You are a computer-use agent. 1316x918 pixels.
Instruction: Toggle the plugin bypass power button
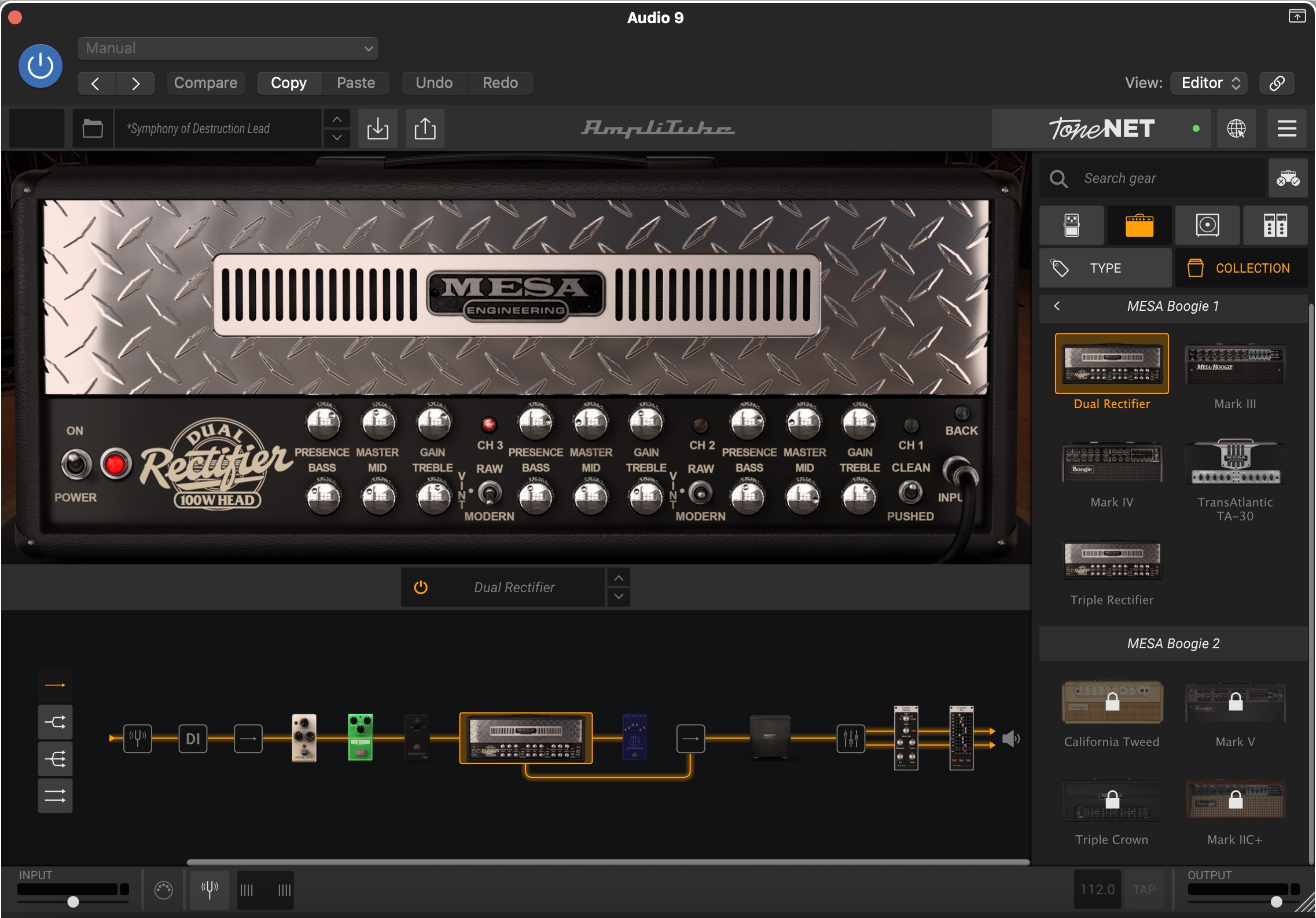tap(41, 66)
